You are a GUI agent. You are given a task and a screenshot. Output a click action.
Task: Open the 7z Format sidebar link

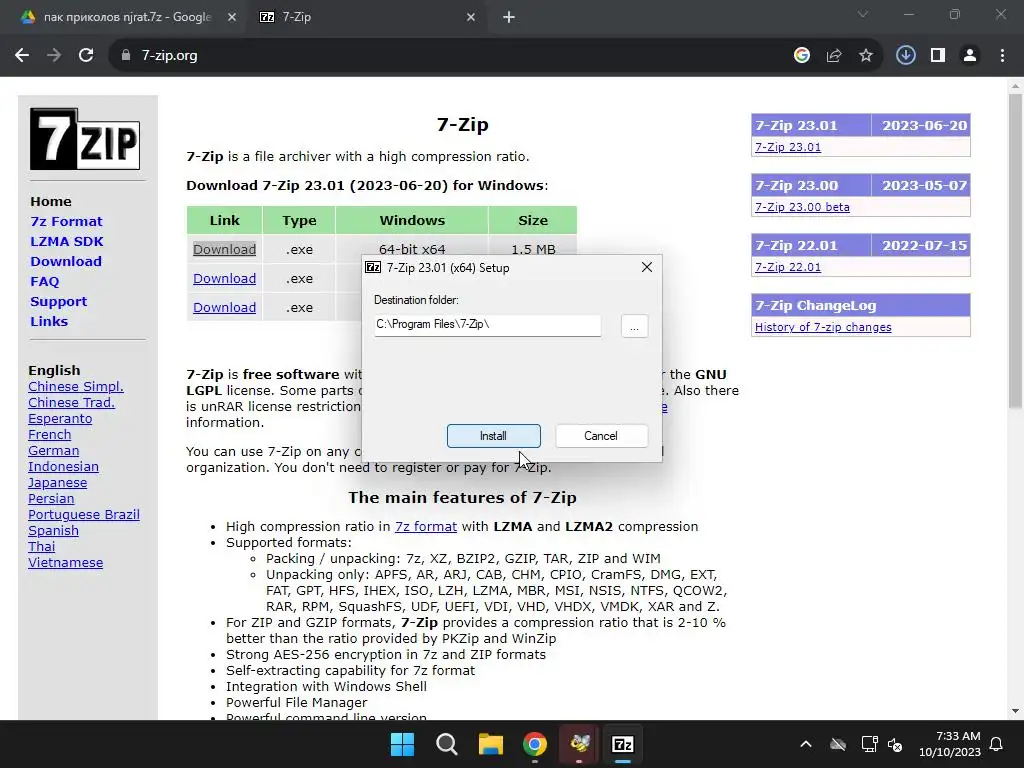[x=67, y=221]
